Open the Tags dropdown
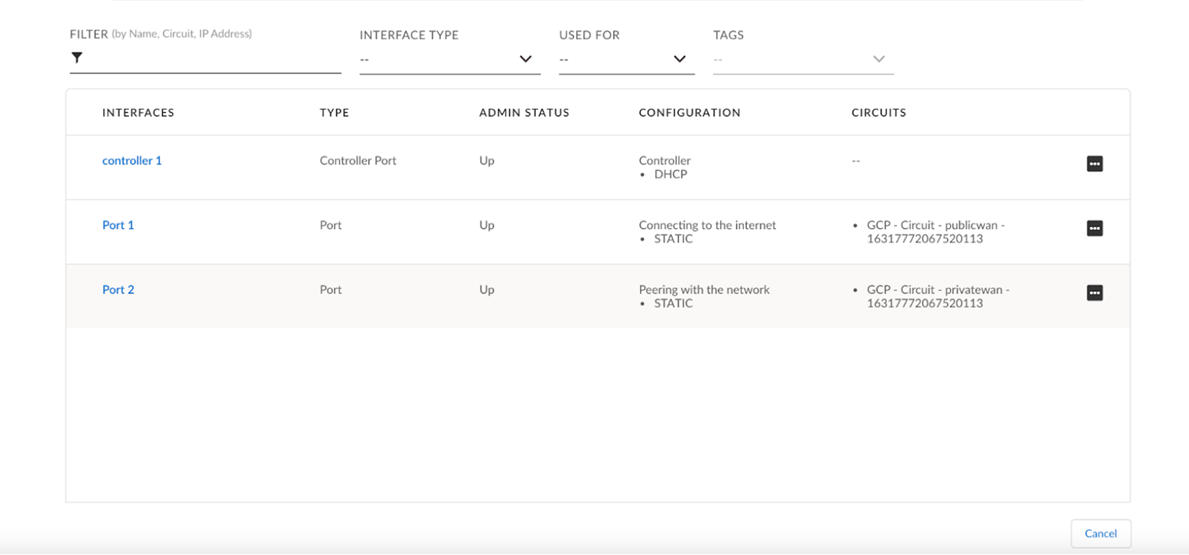 click(x=802, y=59)
